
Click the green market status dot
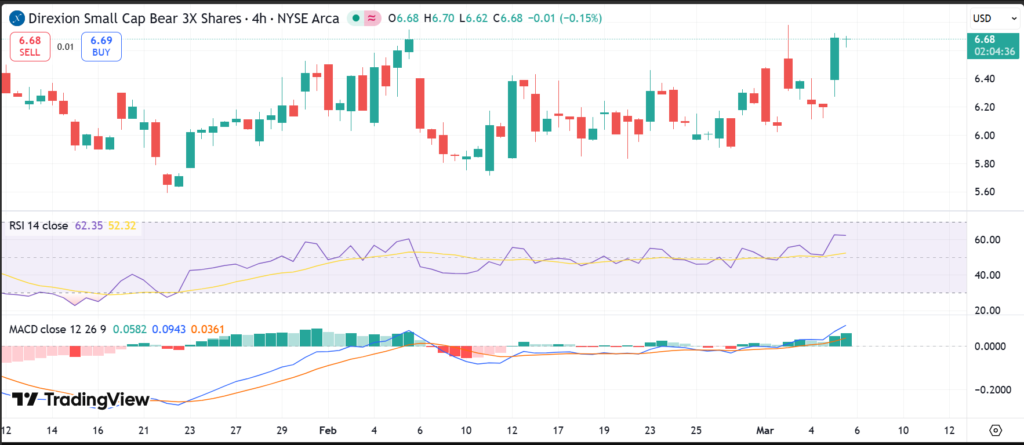pyautogui.click(x=356, y=19)
